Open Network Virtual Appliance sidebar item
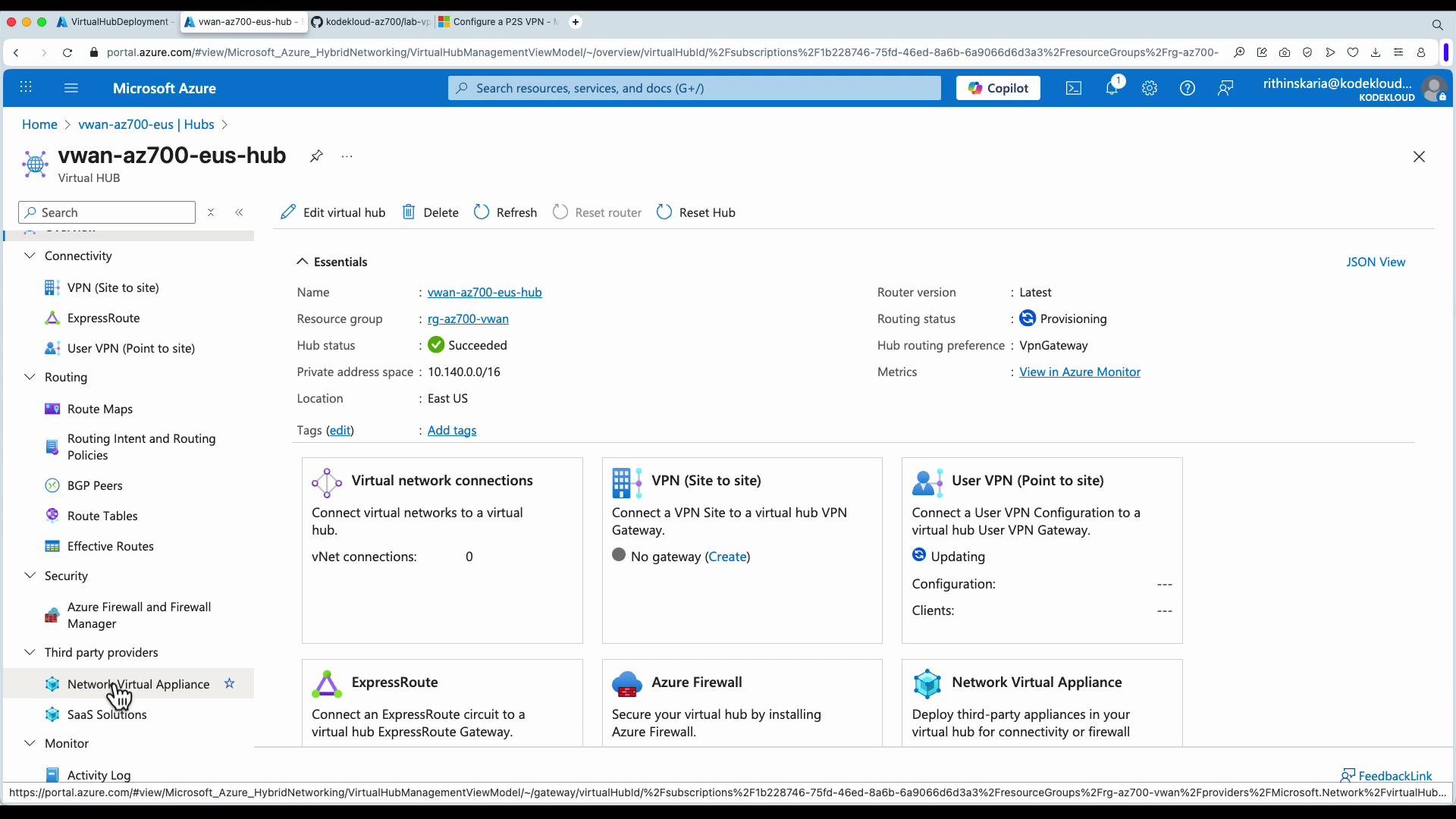The width and height of the screenshot is (1456, 819). 138,684
